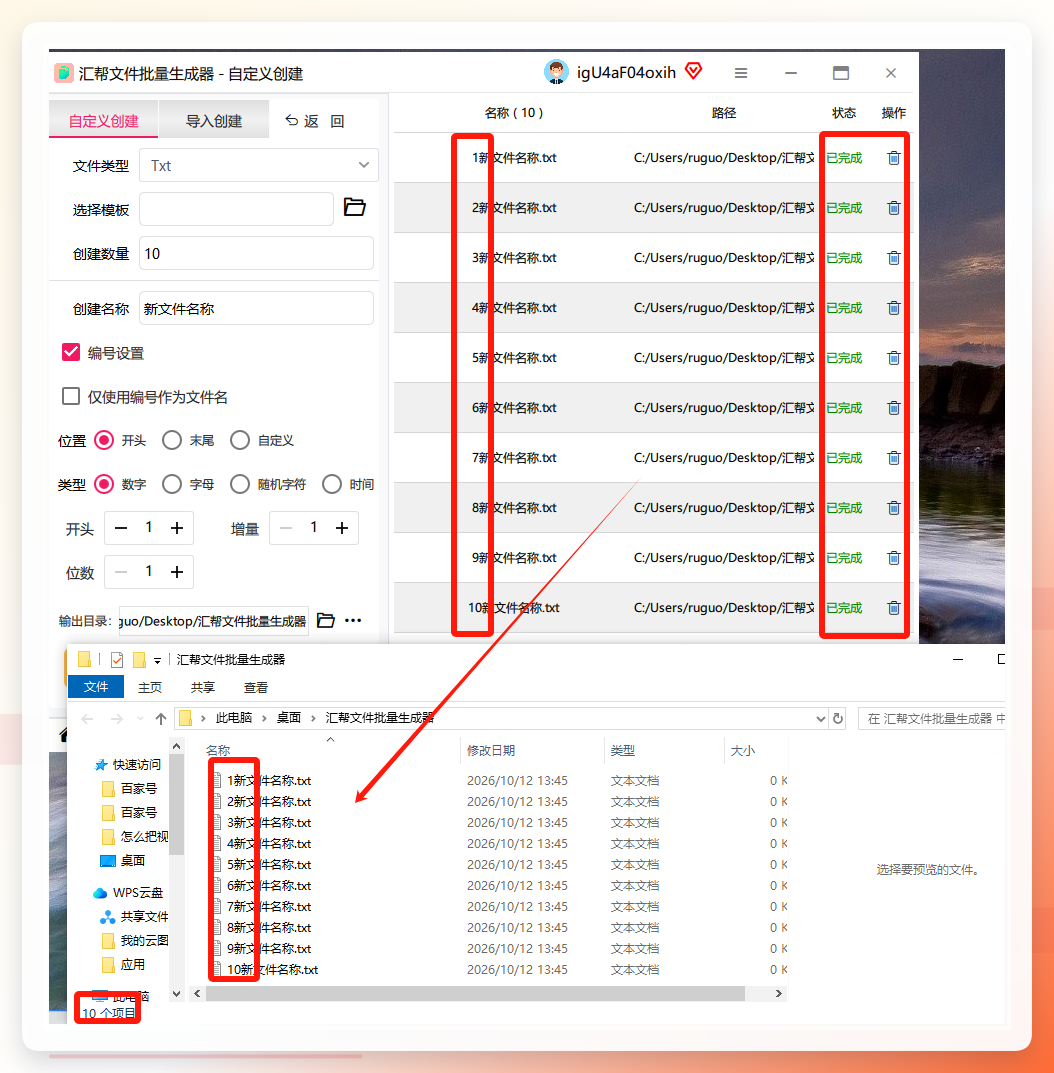Enable 仅使用编号作为文件名 checkbox

(x=71, y=396)
